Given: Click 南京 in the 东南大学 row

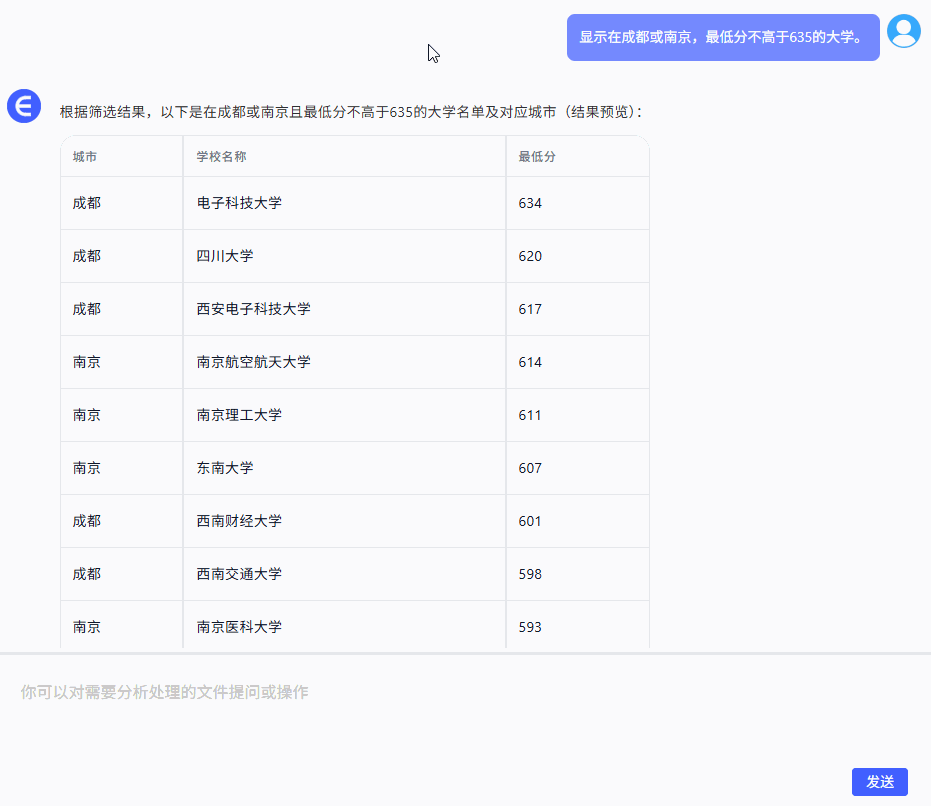Looking at the screenshot, I should pyautogui.click(x=87, y=468).
